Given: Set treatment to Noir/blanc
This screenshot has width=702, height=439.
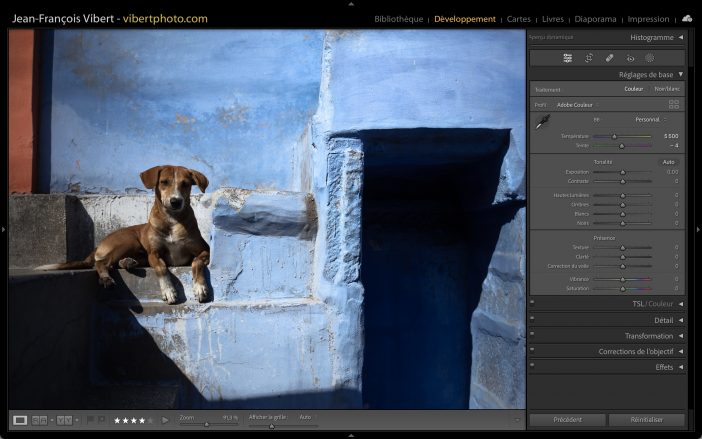Looking at the screenshot, I should coord(666,89).
